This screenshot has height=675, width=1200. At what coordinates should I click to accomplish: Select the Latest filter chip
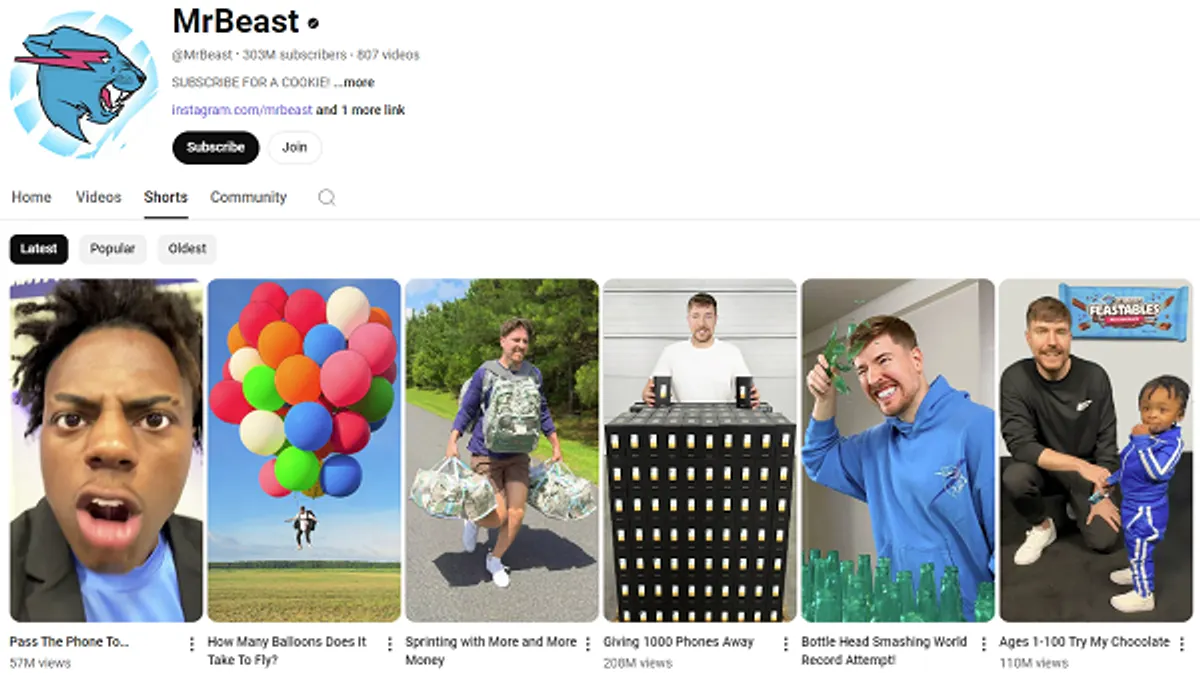(x=39, y=249)
